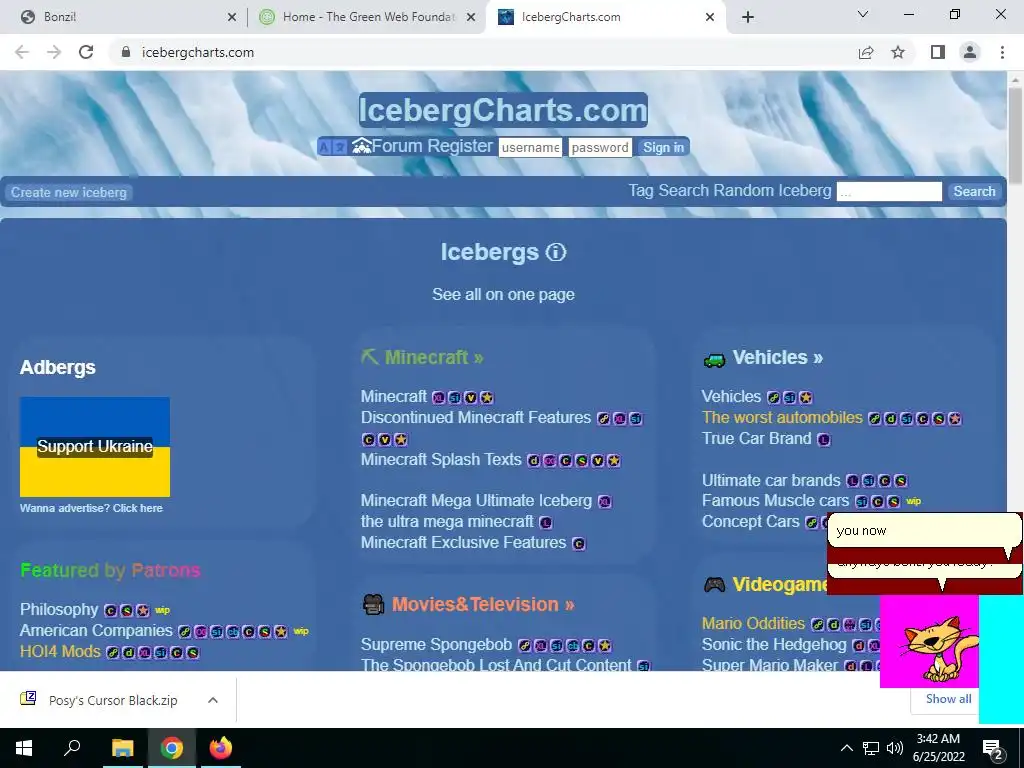Focus the username input field
1024x768 pixels.
pos(530,147)
